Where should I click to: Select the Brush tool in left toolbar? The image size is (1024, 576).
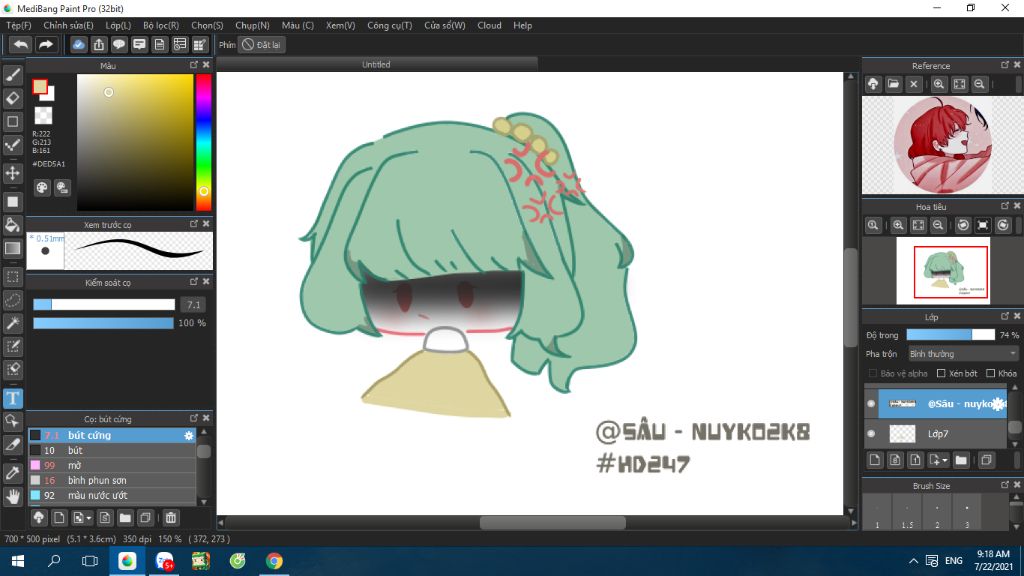coord(12,75)
